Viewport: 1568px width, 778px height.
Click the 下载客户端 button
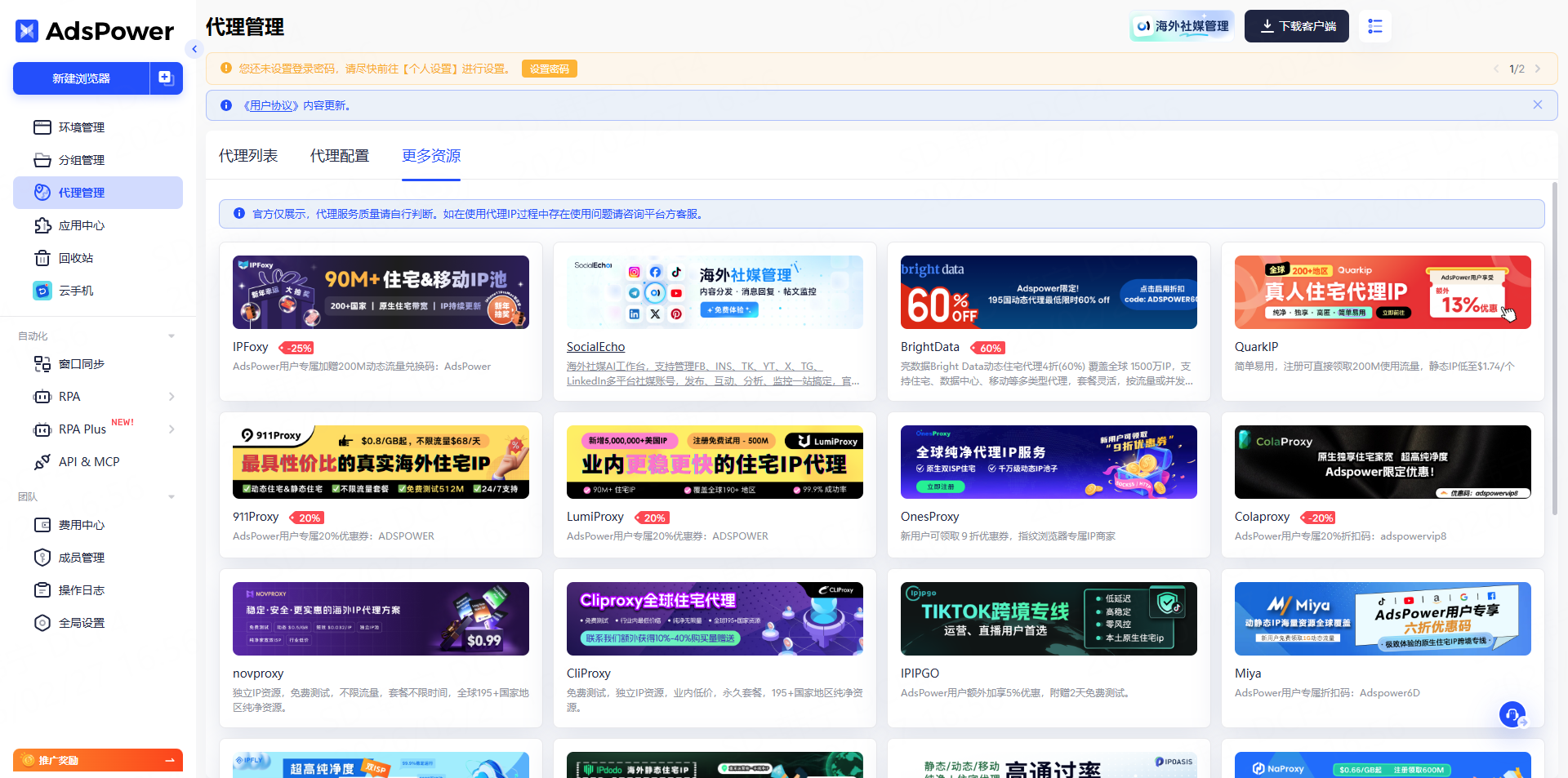click(x=1297, y=26)
